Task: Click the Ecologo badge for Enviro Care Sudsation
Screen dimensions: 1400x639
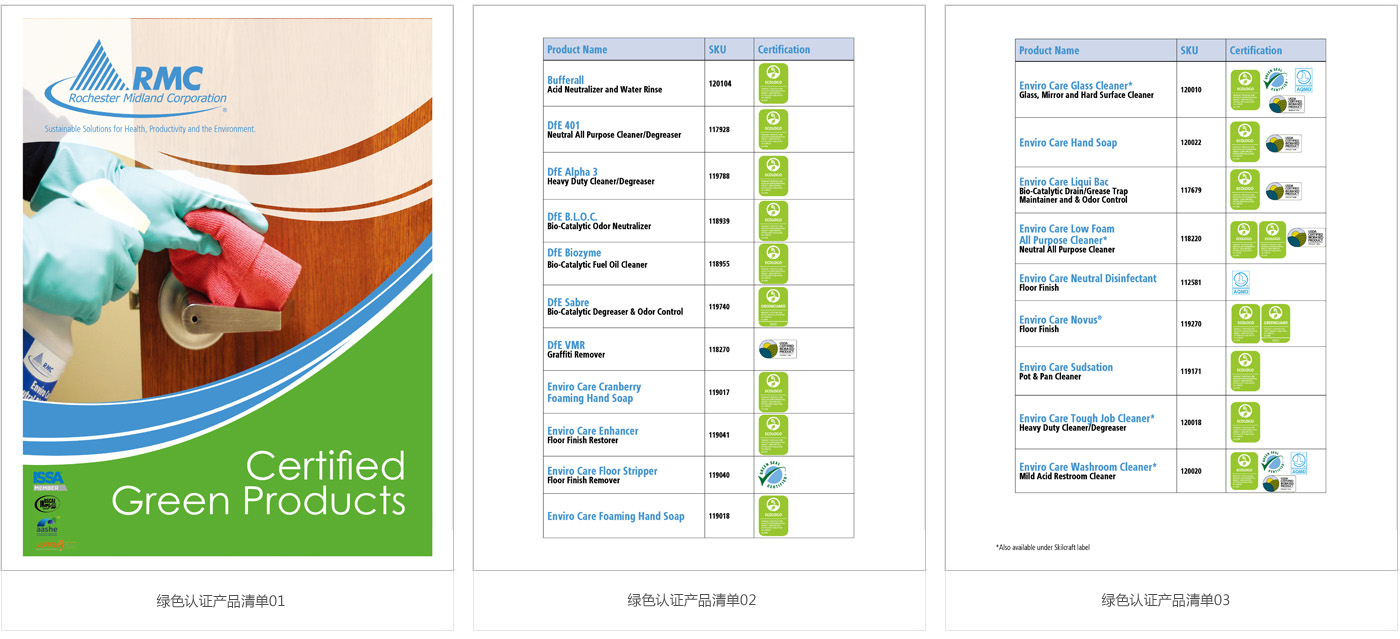Action: (1244, 371)
